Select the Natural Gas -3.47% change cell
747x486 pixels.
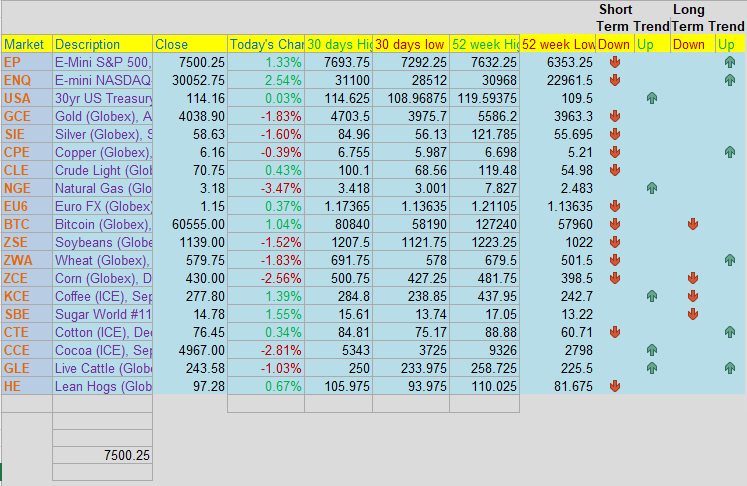[266, 188]
